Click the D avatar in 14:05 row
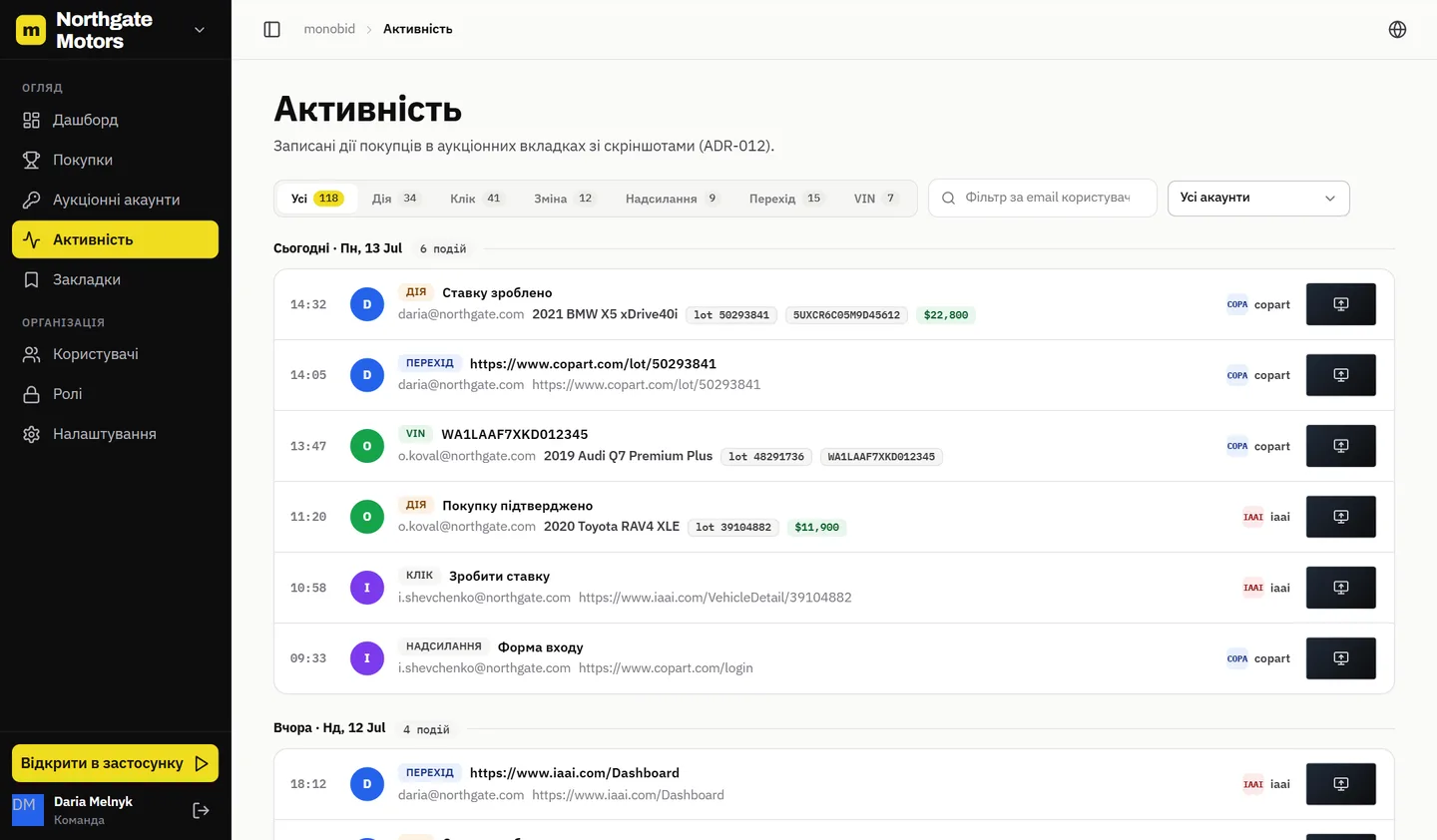Viewport: 1437px width, 840px height. (x=367, y=375)
